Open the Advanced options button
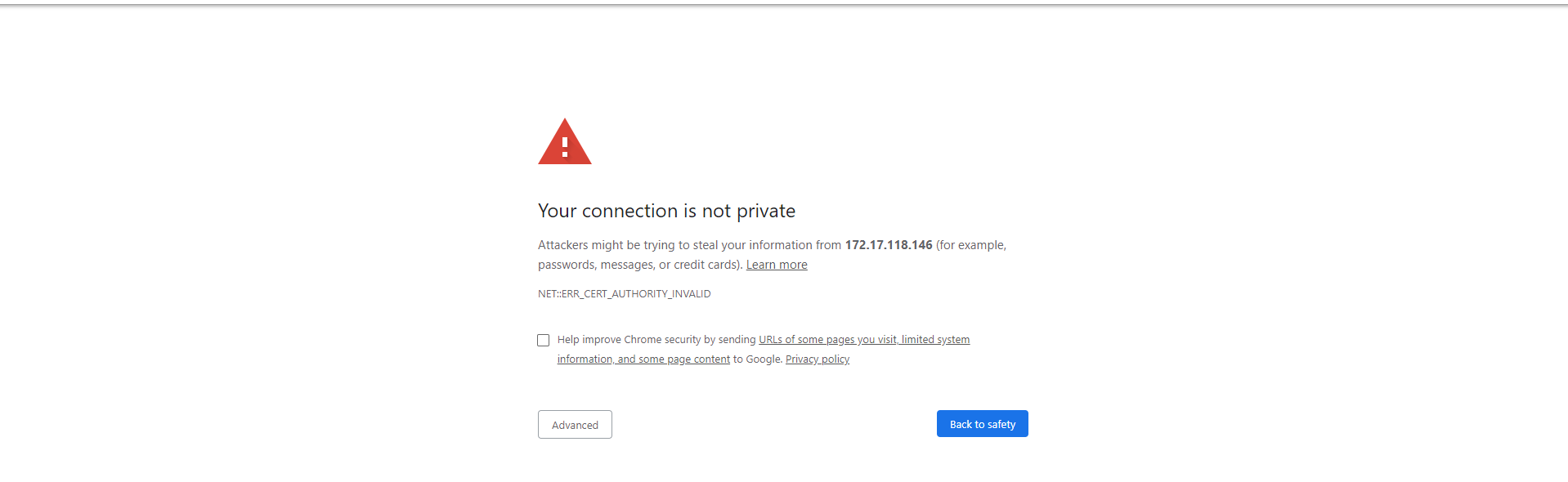 (x=575, y=425)
